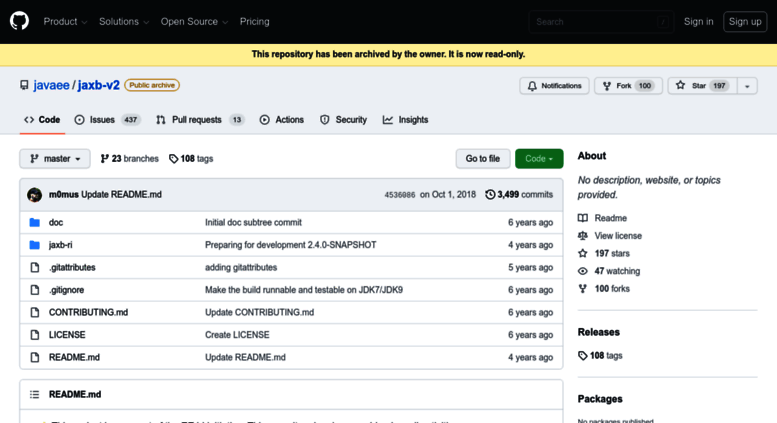Open the .gitattributes file
This screenshot has width=777, height=423.
tap(72, 267)
